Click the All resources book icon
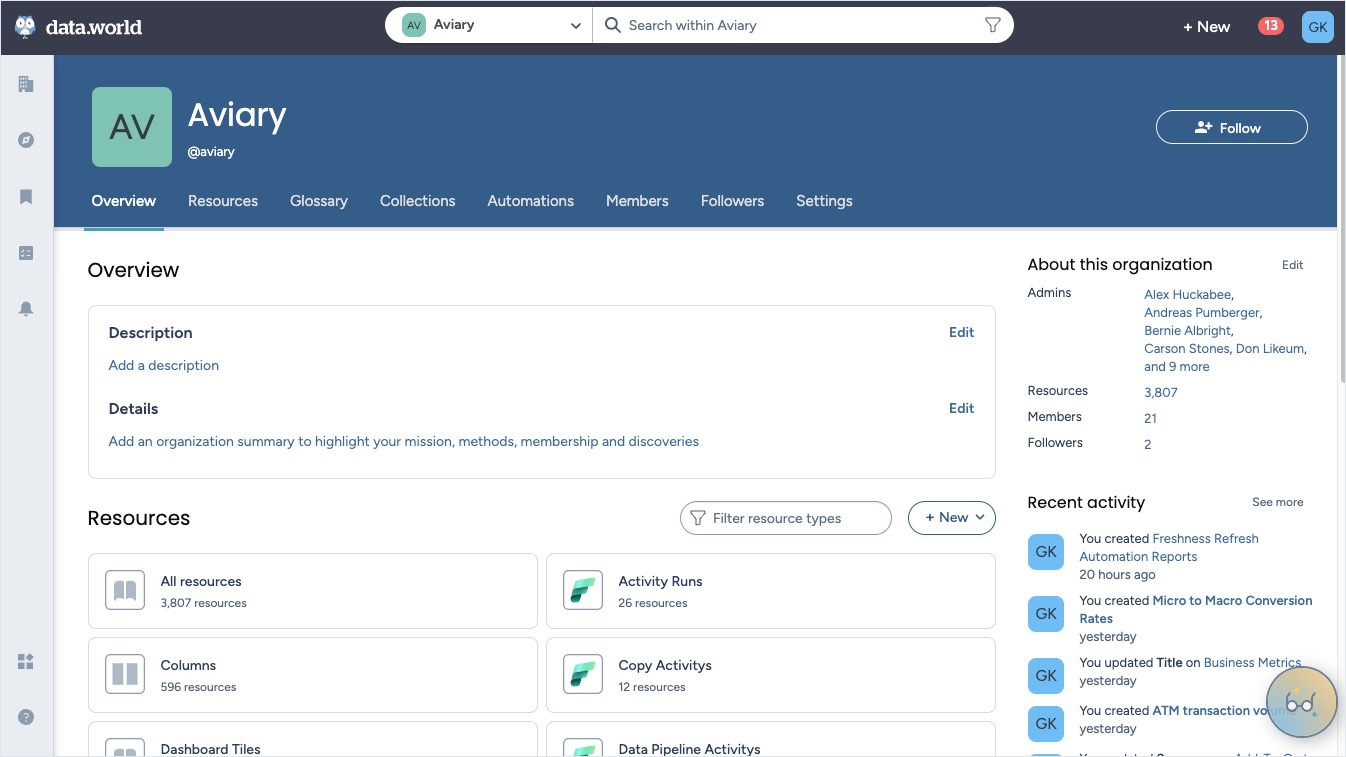The width and height of the screenshot is (1346, 757). pos(125,590)
